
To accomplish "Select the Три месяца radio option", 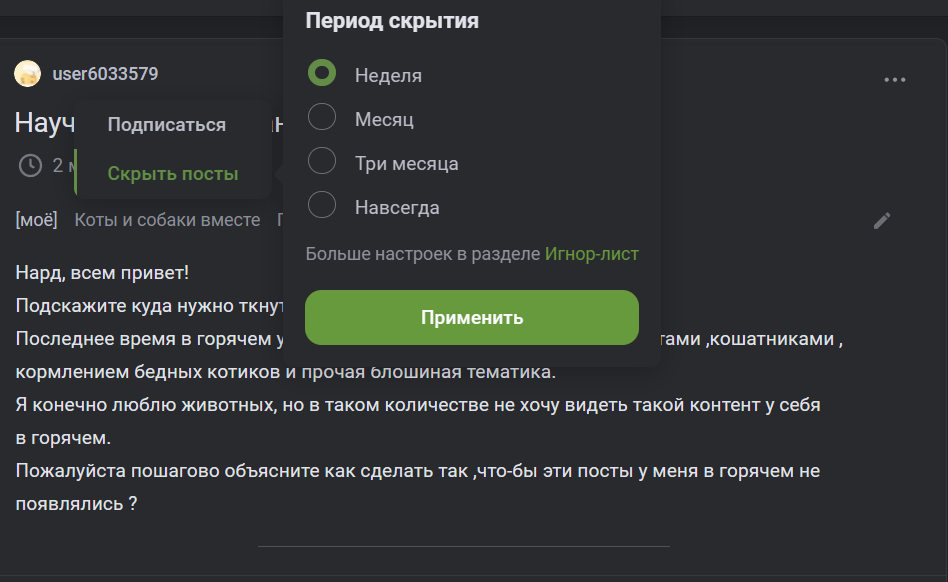I will point(322,162).
